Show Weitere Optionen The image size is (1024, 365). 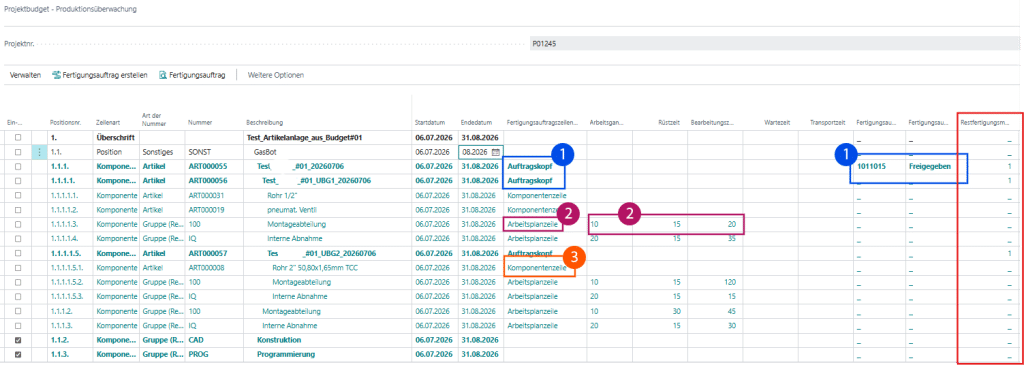276,75
